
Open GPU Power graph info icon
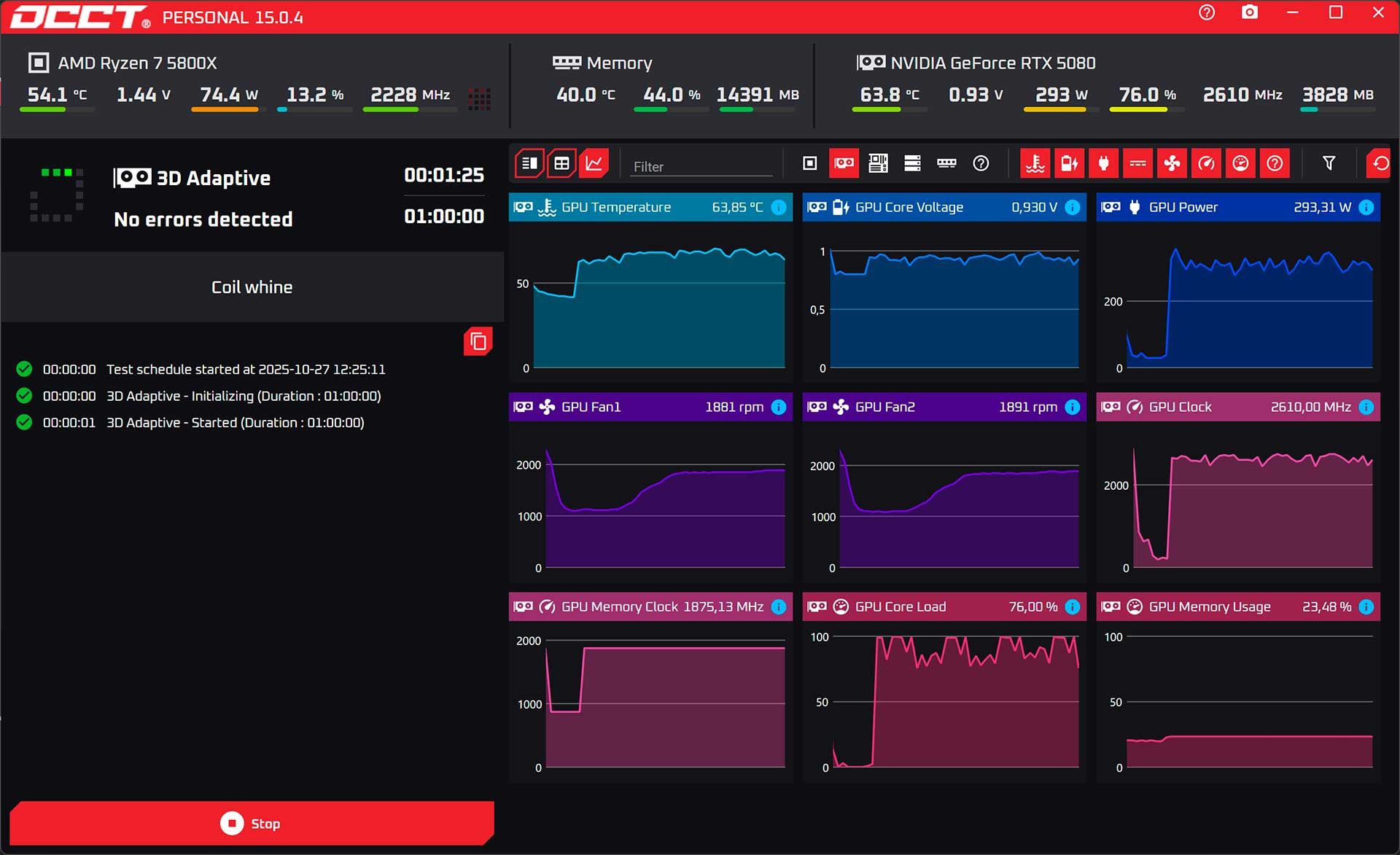[1366, 207]
